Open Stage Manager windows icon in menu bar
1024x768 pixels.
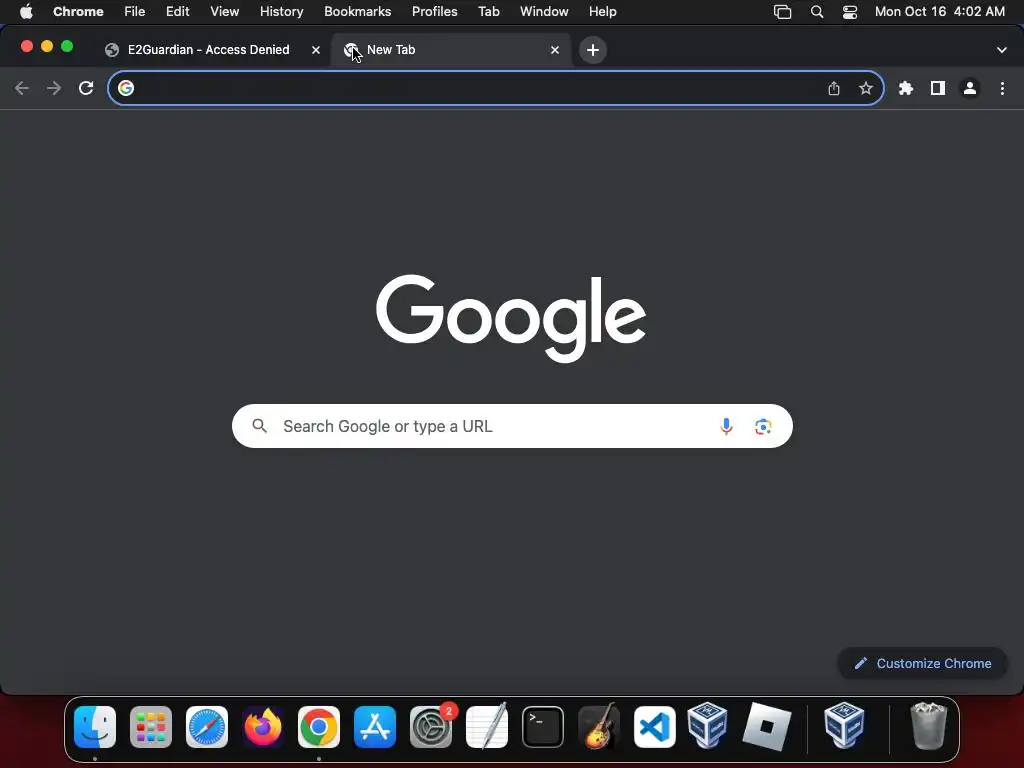tap(782, 11)
